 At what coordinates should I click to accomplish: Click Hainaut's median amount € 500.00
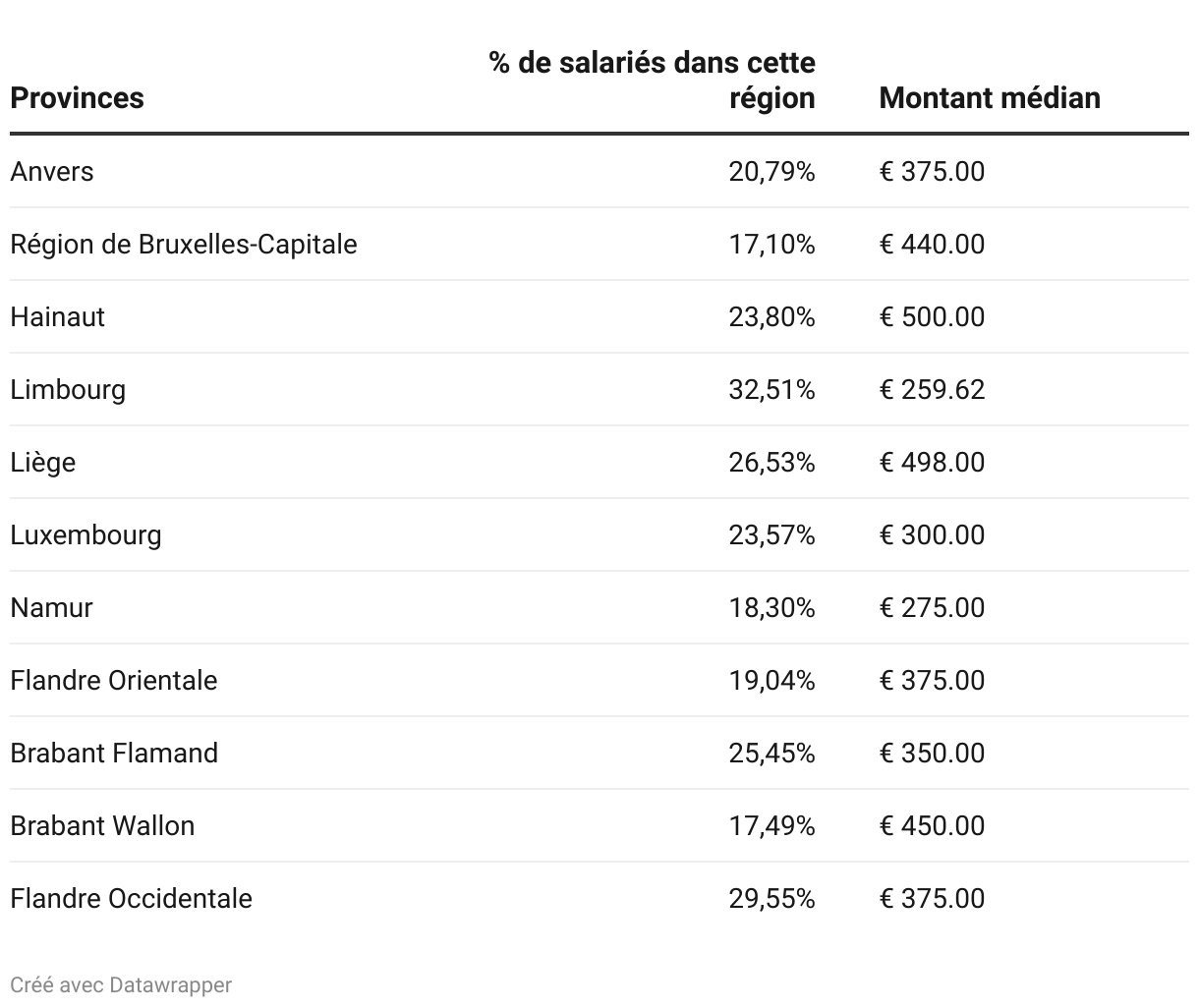pyautogui.click(x=932, y=317)
